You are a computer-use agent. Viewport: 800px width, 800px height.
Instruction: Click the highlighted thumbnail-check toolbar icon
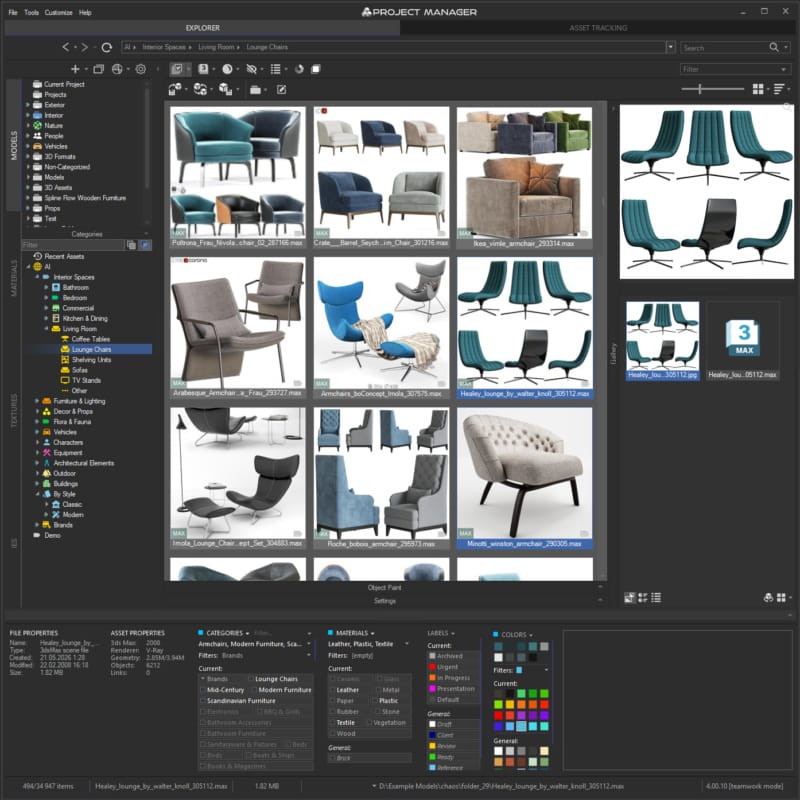point(177,69)
